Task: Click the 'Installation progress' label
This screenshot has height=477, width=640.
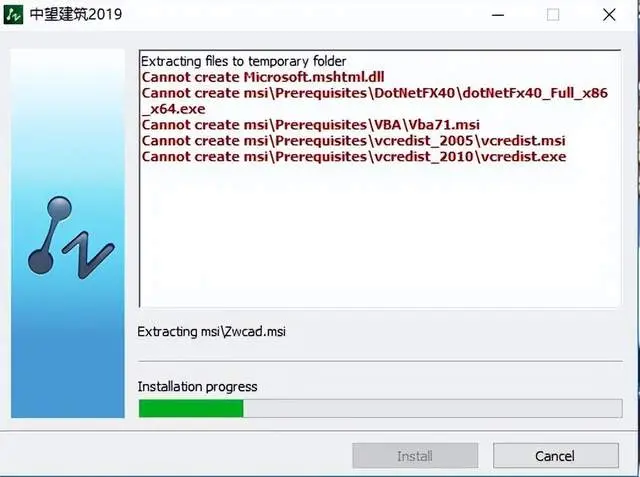Action: click(197, 386)
